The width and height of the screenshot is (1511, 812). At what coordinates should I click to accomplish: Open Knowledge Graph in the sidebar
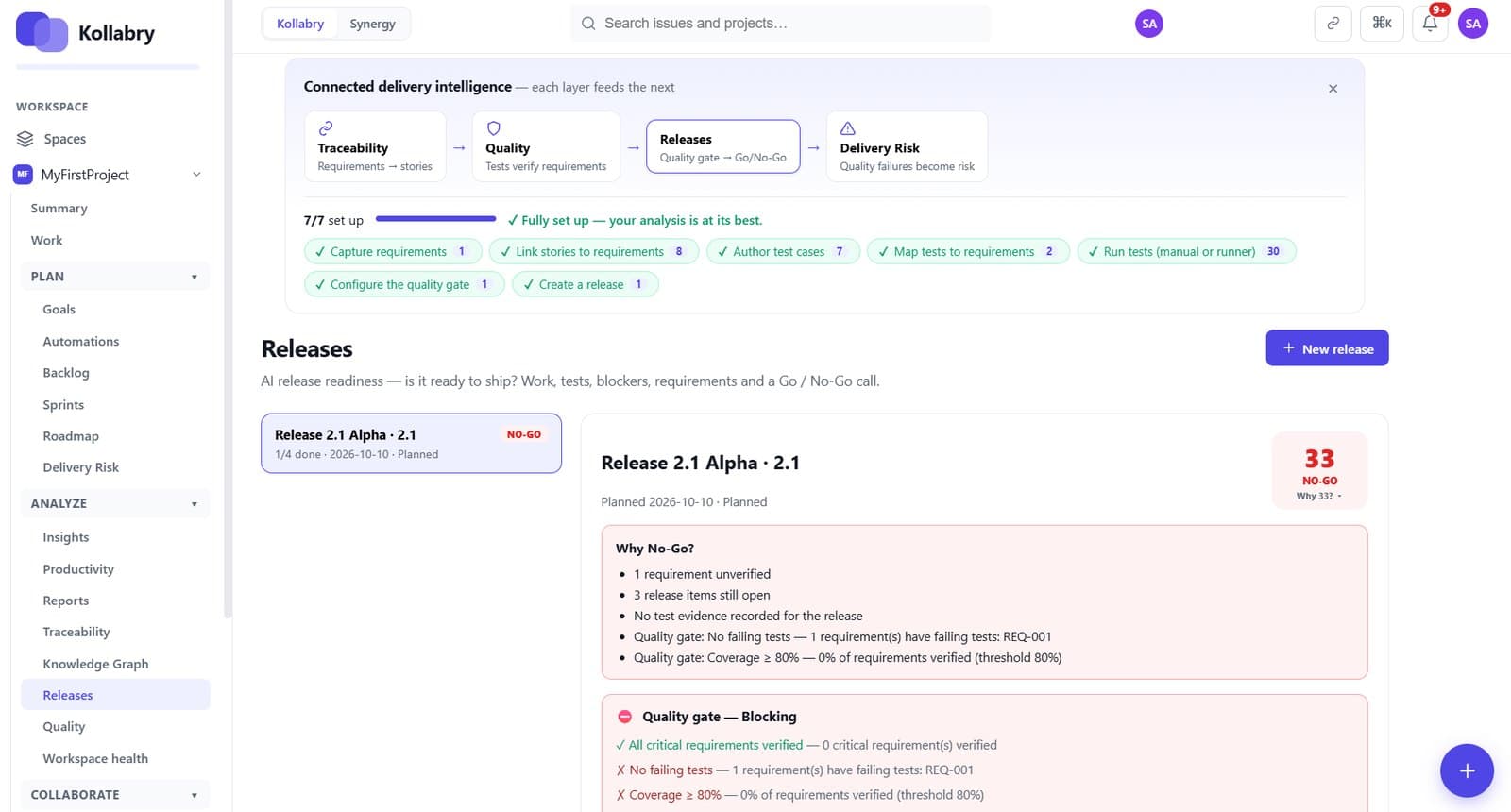pyautogui.click(x=95, y=664)
